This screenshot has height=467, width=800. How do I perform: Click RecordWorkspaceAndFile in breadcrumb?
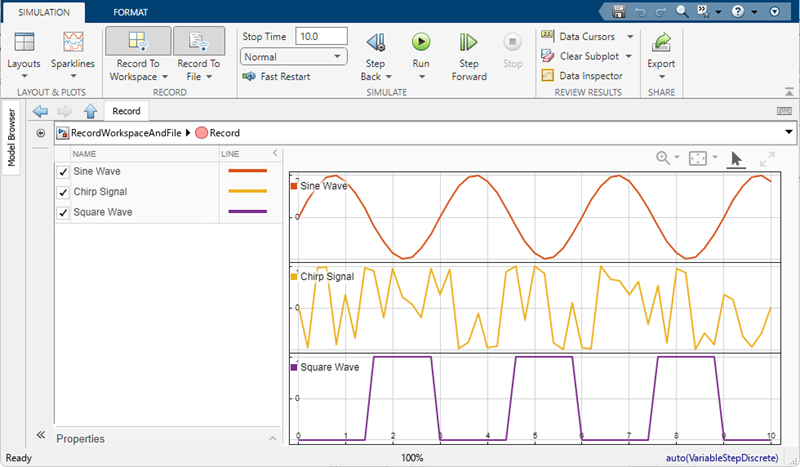coord(126,133)
